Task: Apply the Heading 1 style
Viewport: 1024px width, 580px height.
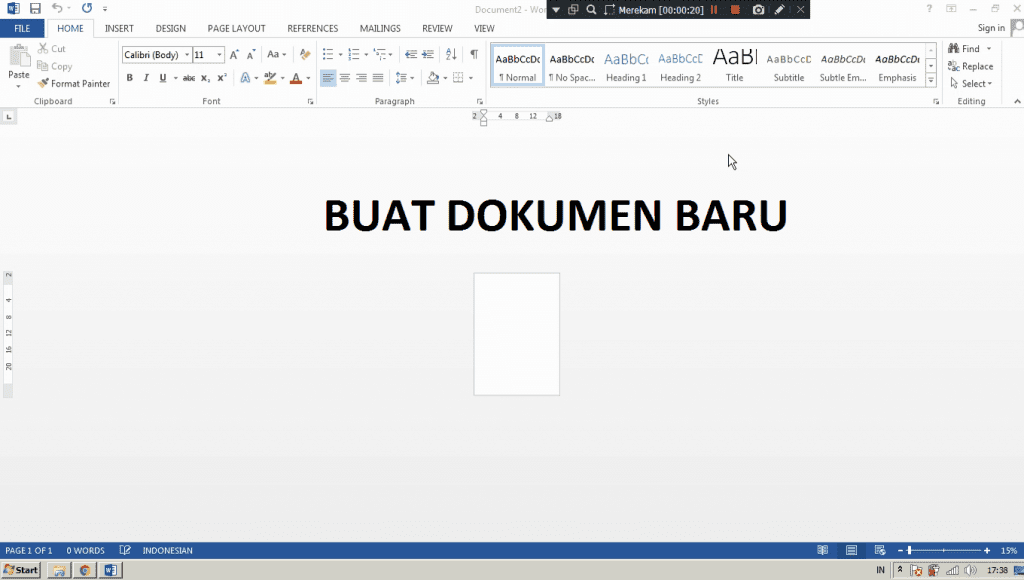Action: click(626, 65)
